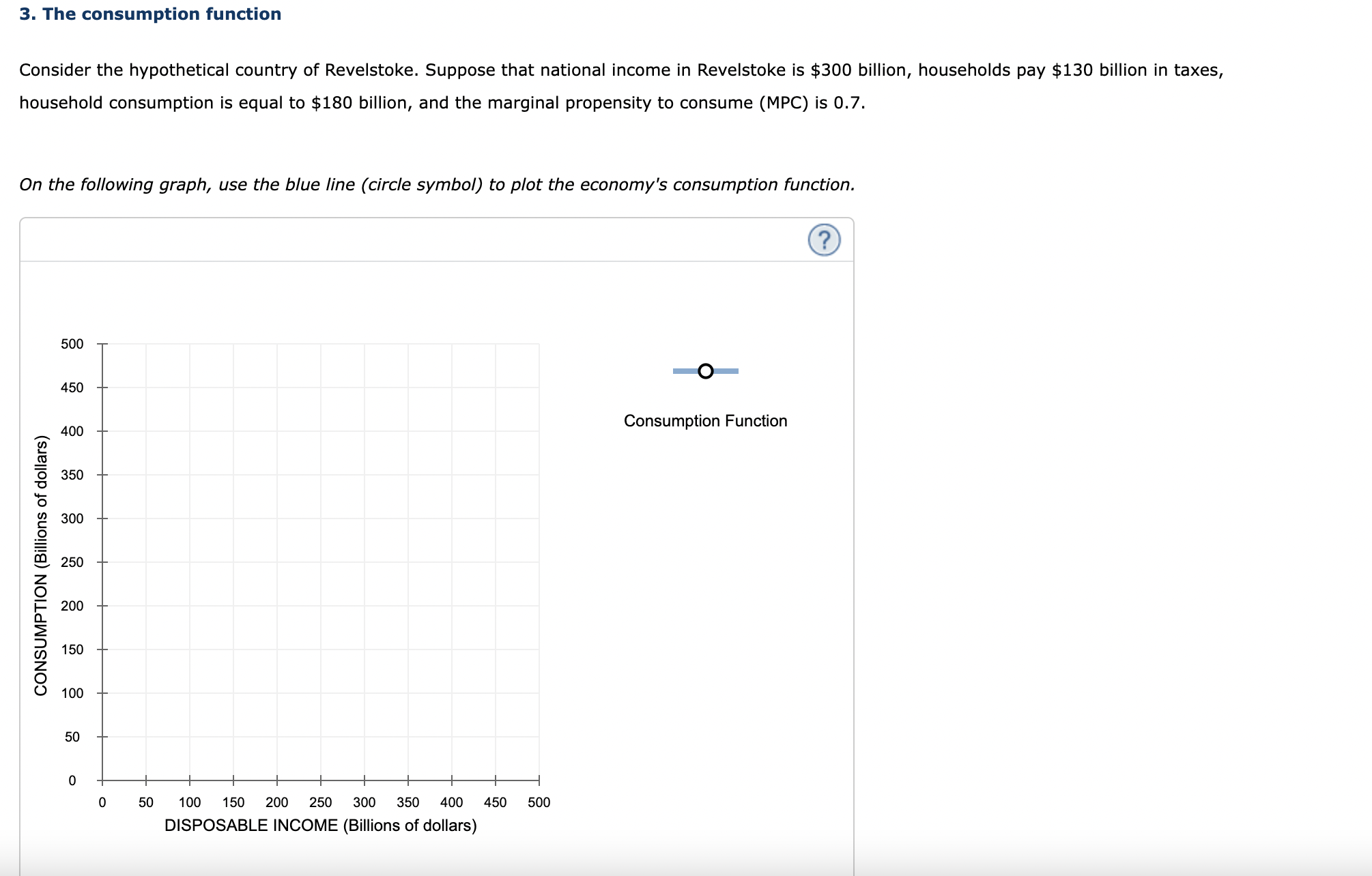Click the DISPOSABLE INCOME axis title

(x=320, y=826)
